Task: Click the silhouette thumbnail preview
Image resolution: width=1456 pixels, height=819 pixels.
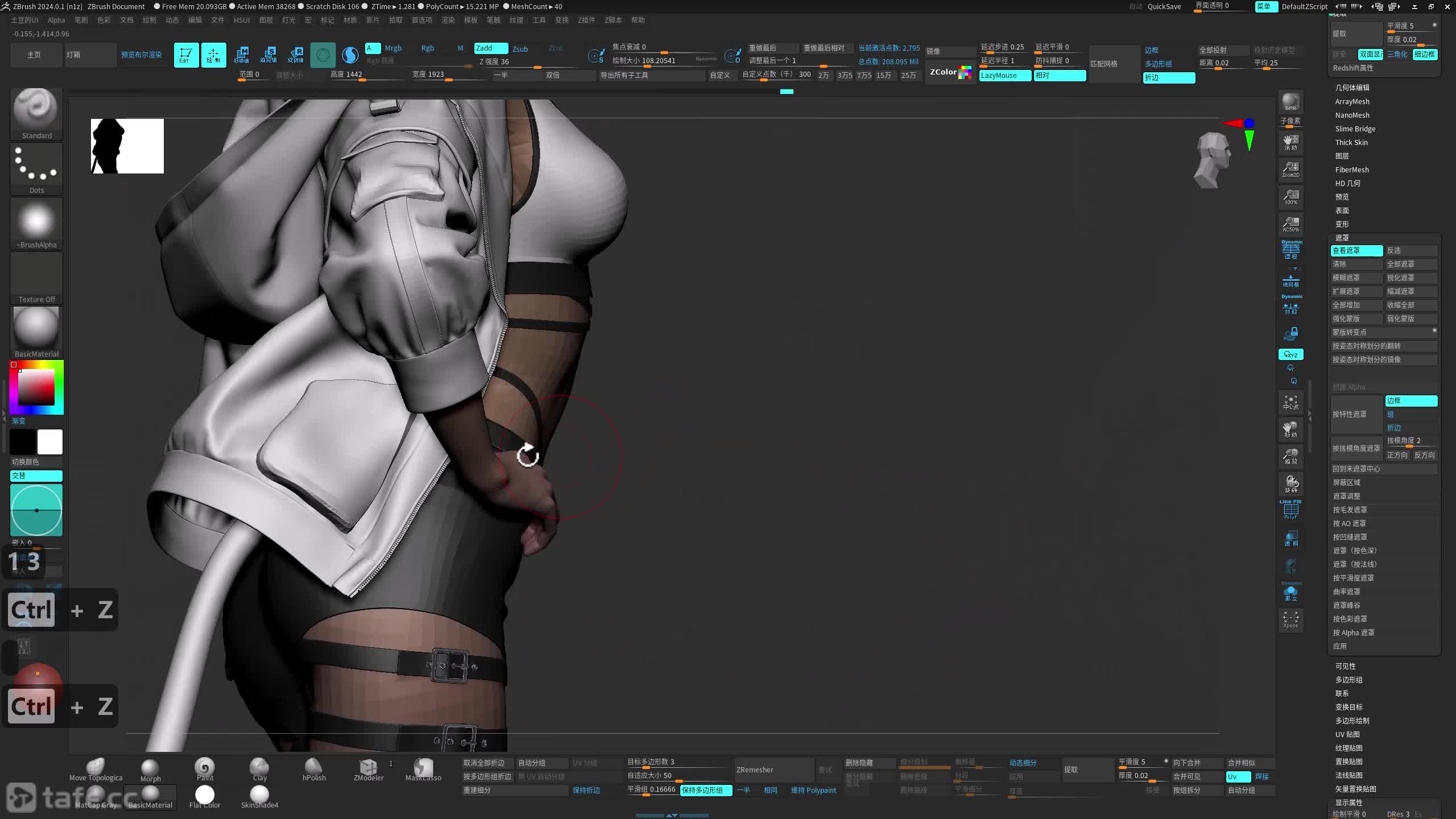Action: click(127, 146)
